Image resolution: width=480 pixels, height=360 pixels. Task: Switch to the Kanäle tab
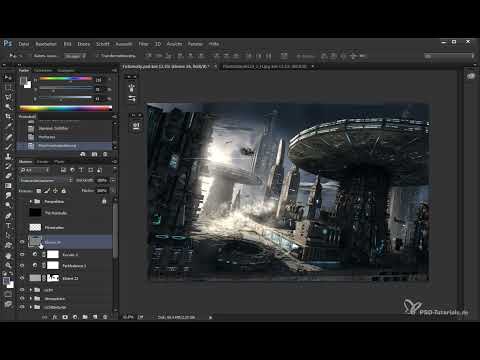(x=43, y=162)
